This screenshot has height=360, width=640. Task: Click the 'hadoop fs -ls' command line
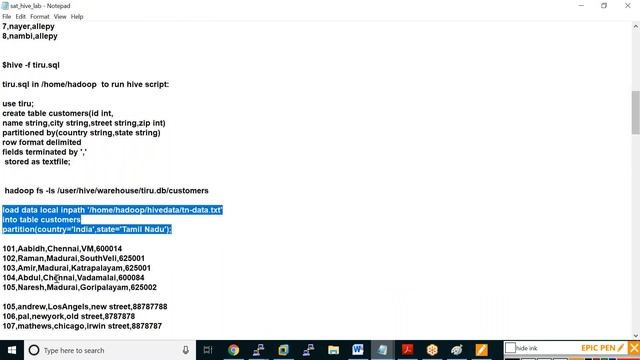[107, 191]
